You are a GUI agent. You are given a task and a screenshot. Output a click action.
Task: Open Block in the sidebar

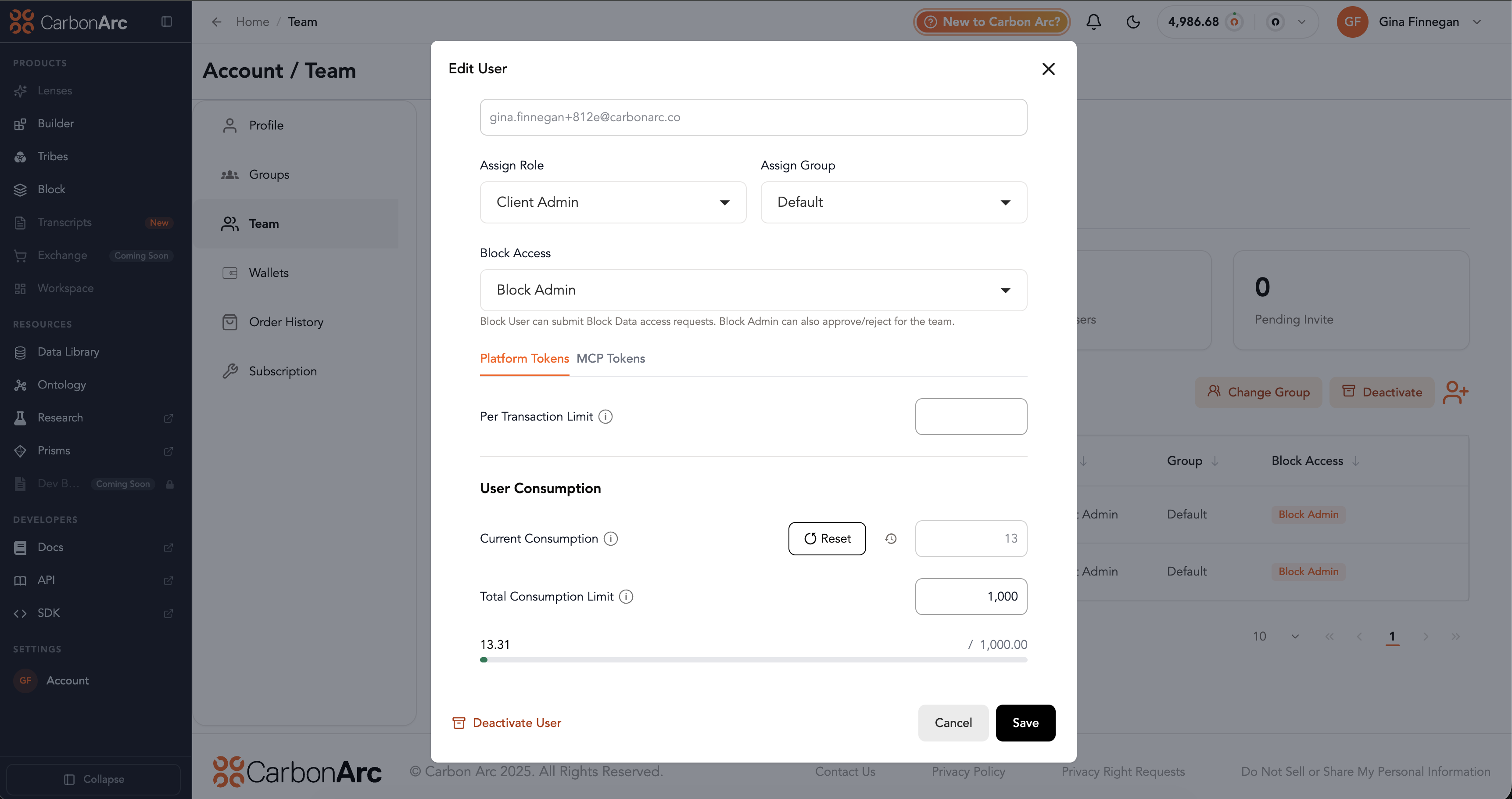[x=51, y=189]
